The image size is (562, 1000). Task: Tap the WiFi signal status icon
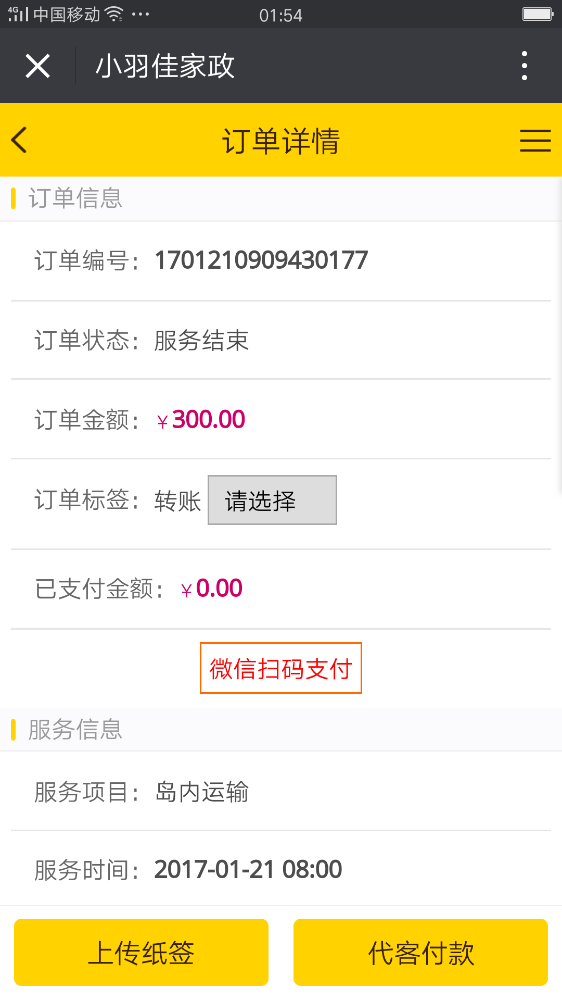coord(114,14)
